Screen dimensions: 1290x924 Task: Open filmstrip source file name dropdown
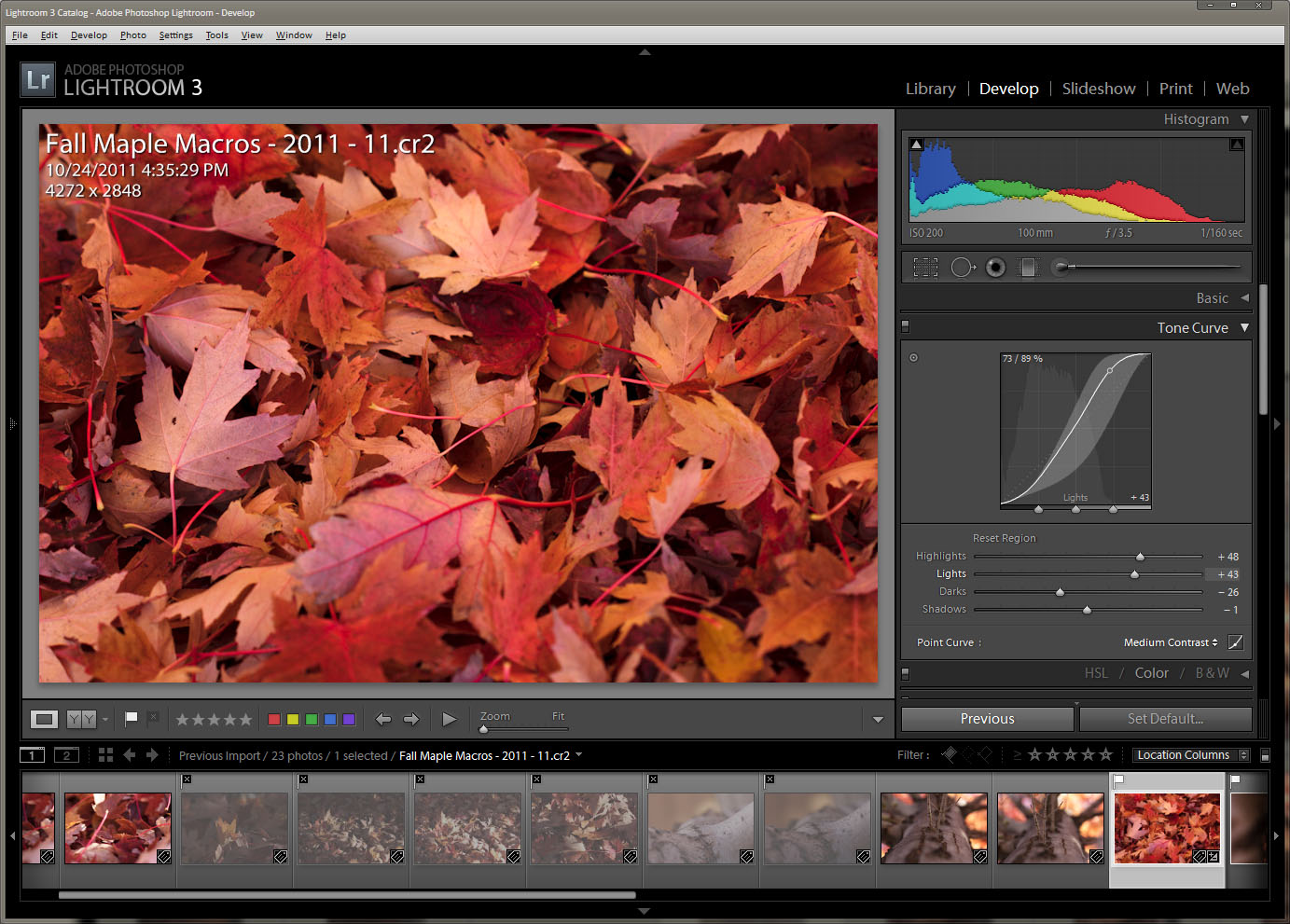578,754
